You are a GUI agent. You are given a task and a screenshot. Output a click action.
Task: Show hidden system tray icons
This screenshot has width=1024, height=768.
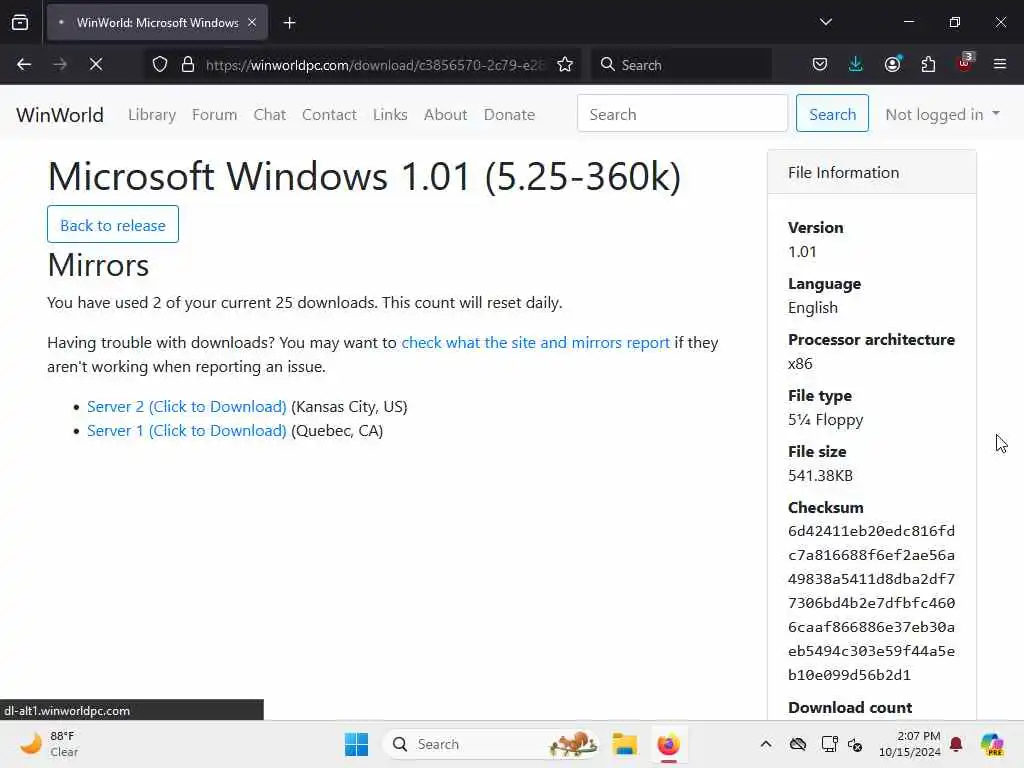[x=766, y=744]
